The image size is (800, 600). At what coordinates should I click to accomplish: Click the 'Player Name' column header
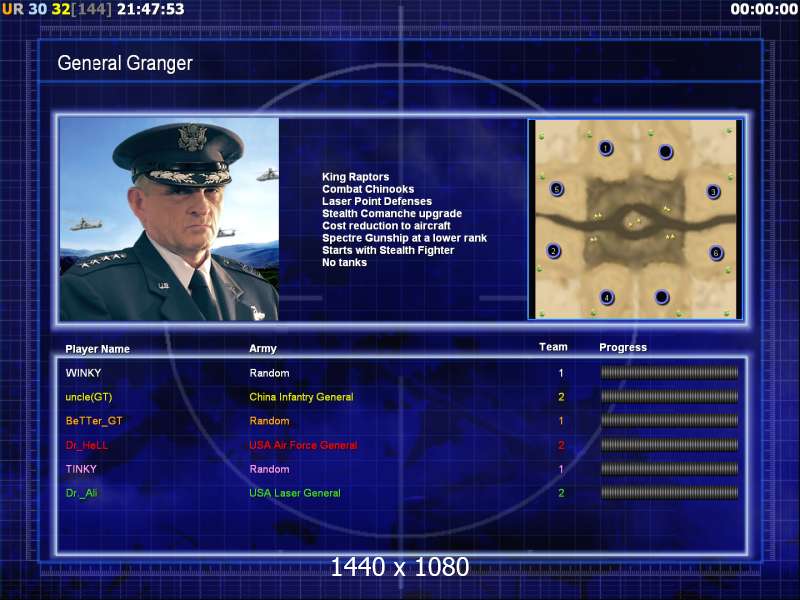97,349
